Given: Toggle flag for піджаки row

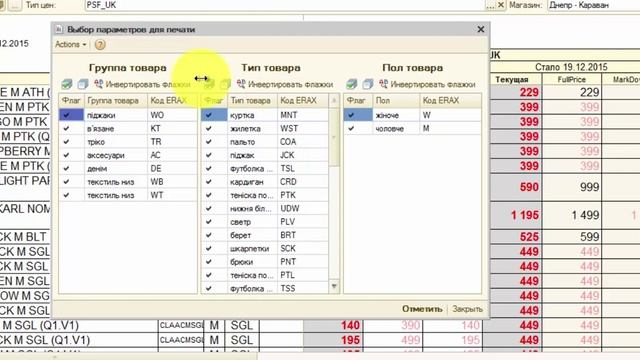Looking at the screenshot, I should pyautogui.click(x=67, y=115).
